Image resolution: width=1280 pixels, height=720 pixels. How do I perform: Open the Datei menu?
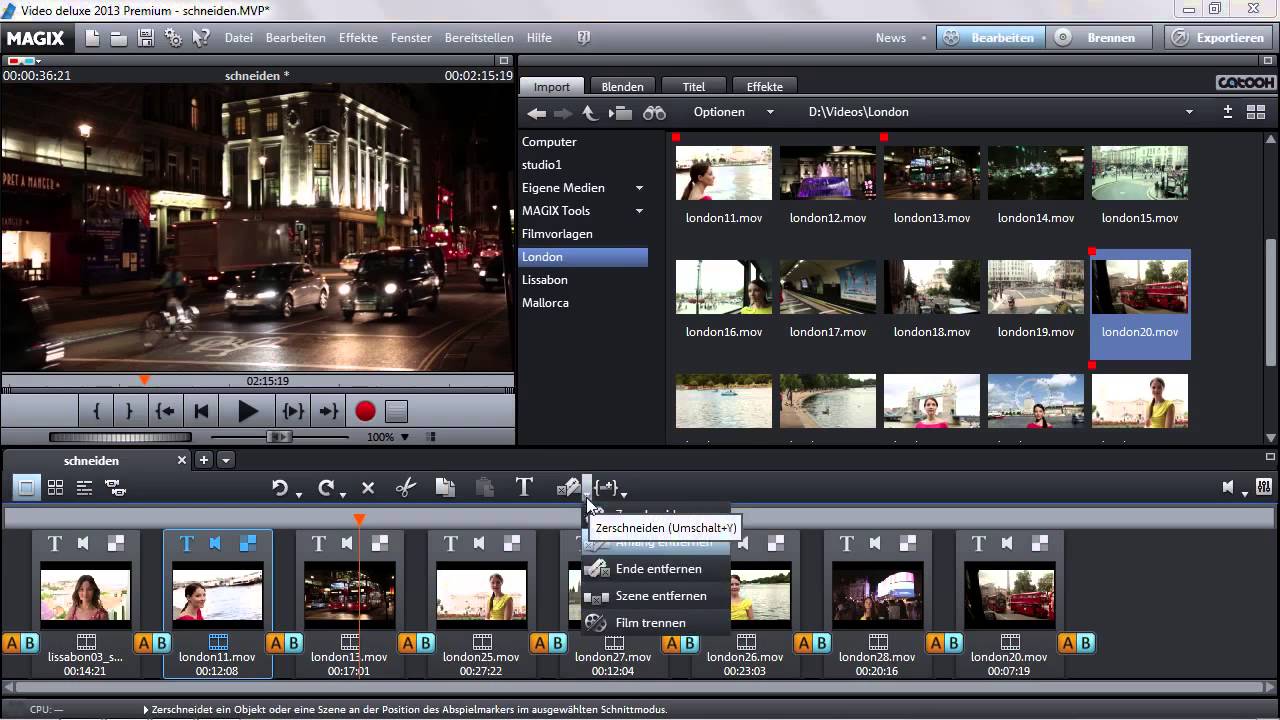(239, 38)
